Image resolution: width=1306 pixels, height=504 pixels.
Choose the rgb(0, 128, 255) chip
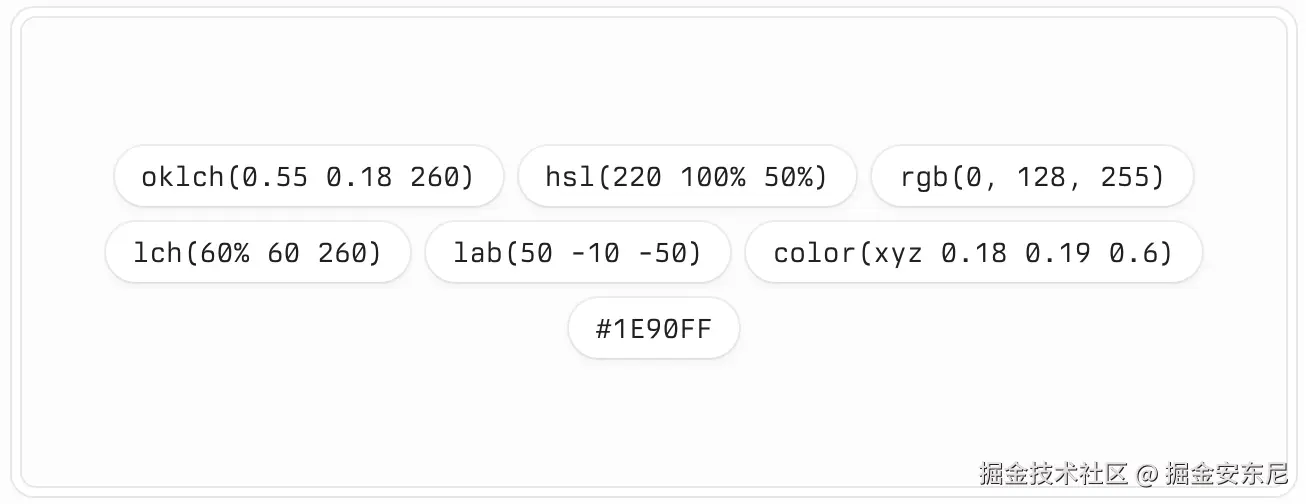click(x=1033, y=177)
